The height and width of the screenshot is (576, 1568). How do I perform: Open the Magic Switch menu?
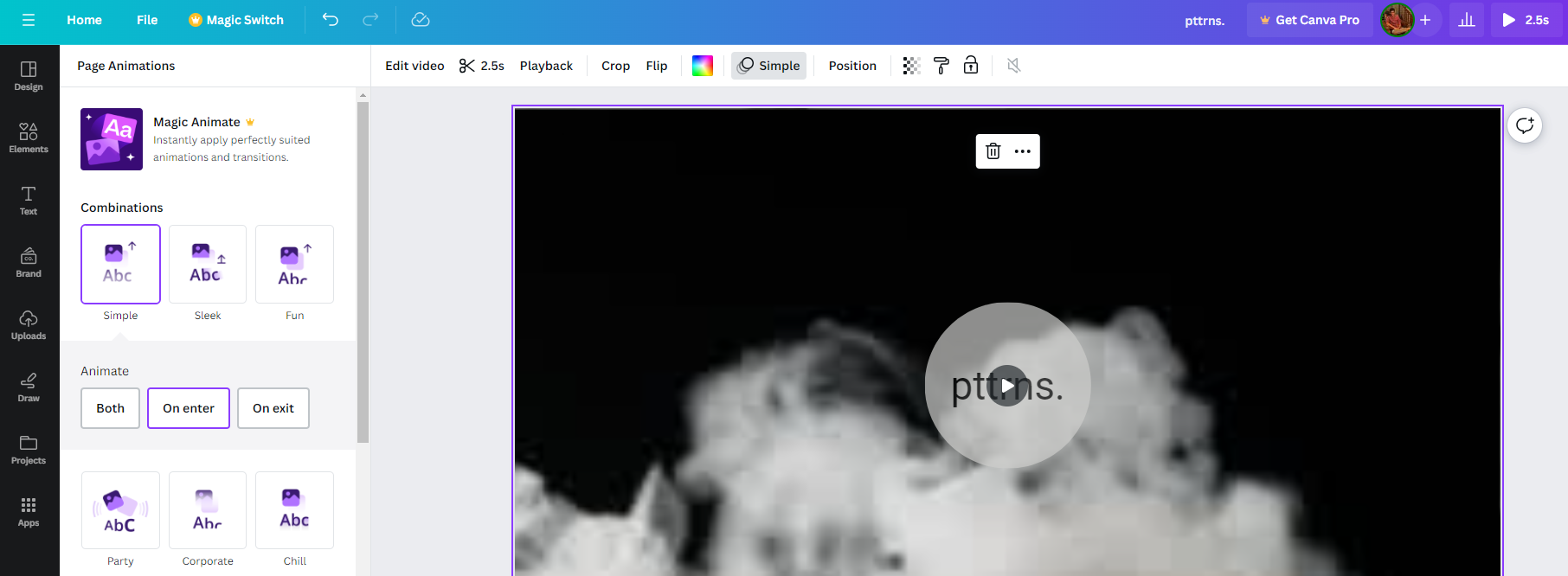click(236, 20)
